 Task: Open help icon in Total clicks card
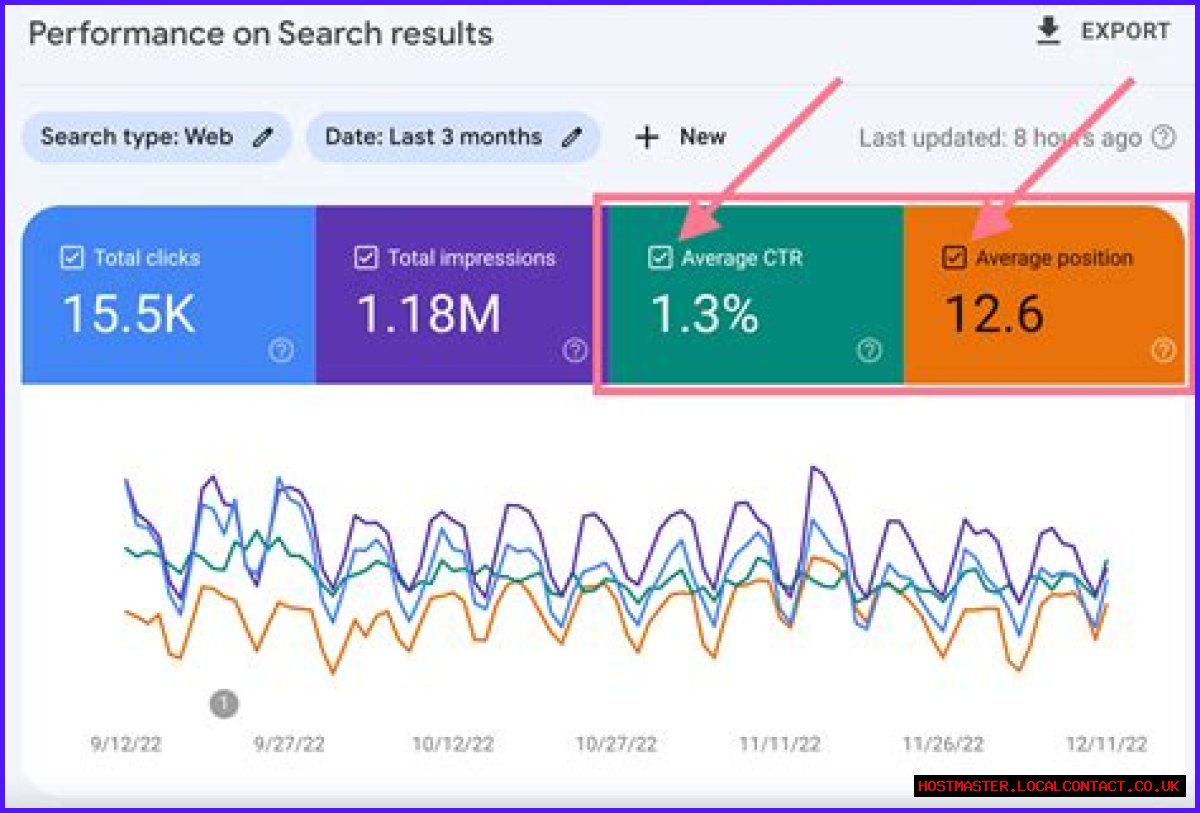click(282, 350)
